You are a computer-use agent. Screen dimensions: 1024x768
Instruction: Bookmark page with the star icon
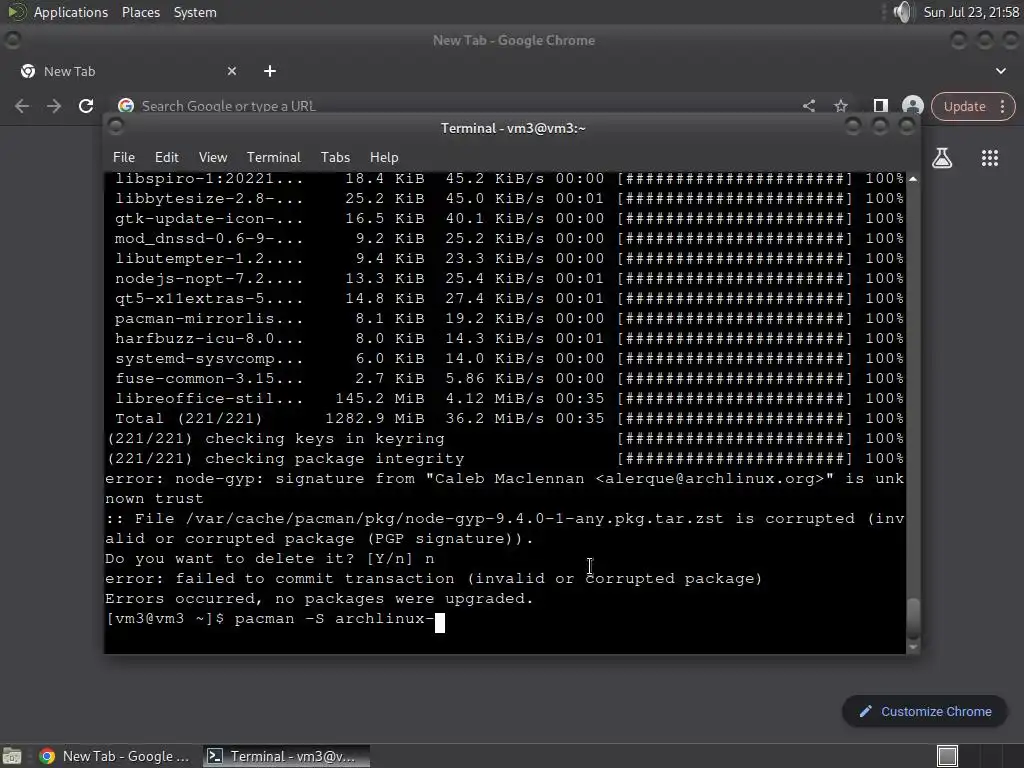point(840,106)
